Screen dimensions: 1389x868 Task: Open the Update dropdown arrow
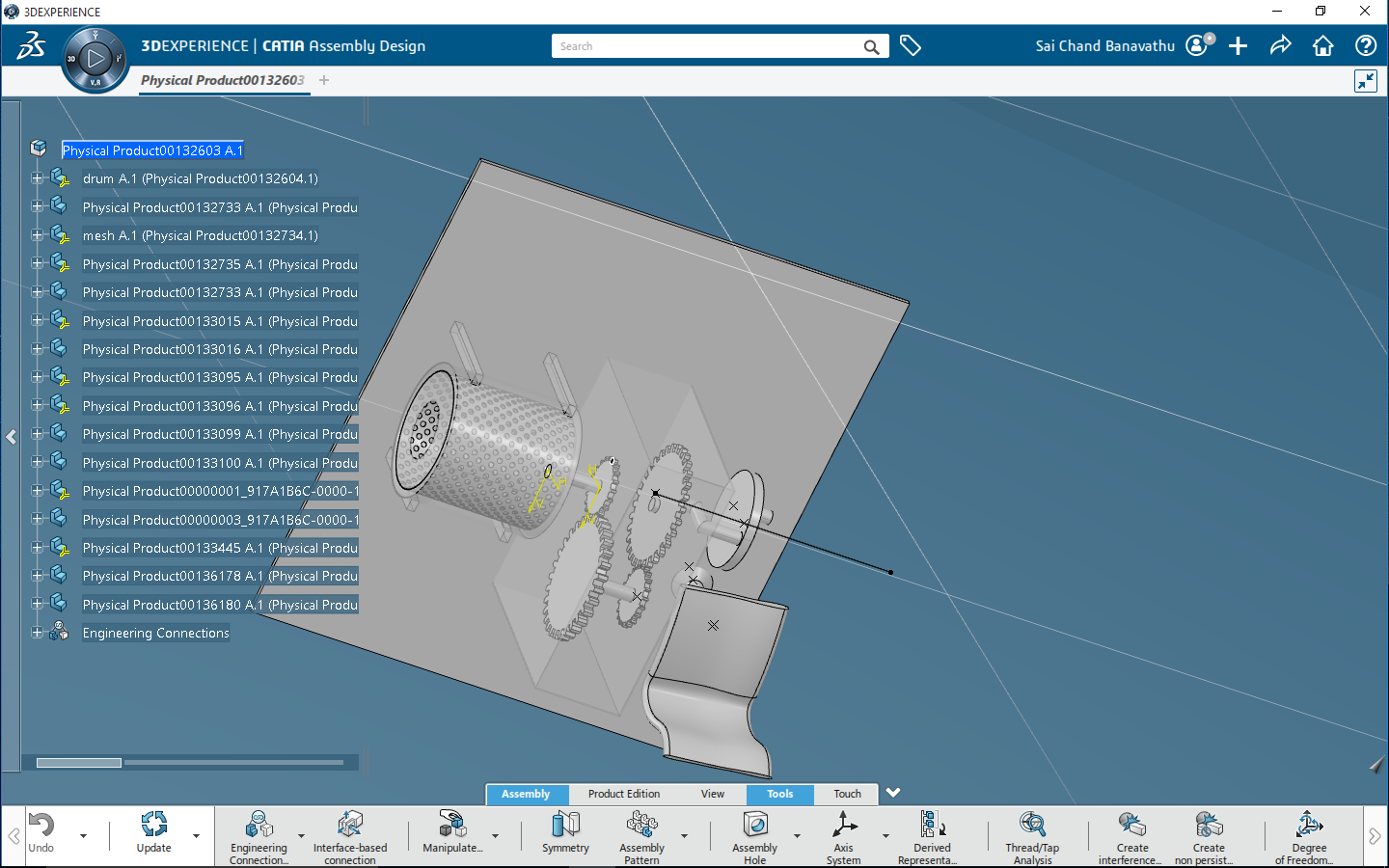pos(196,836)
